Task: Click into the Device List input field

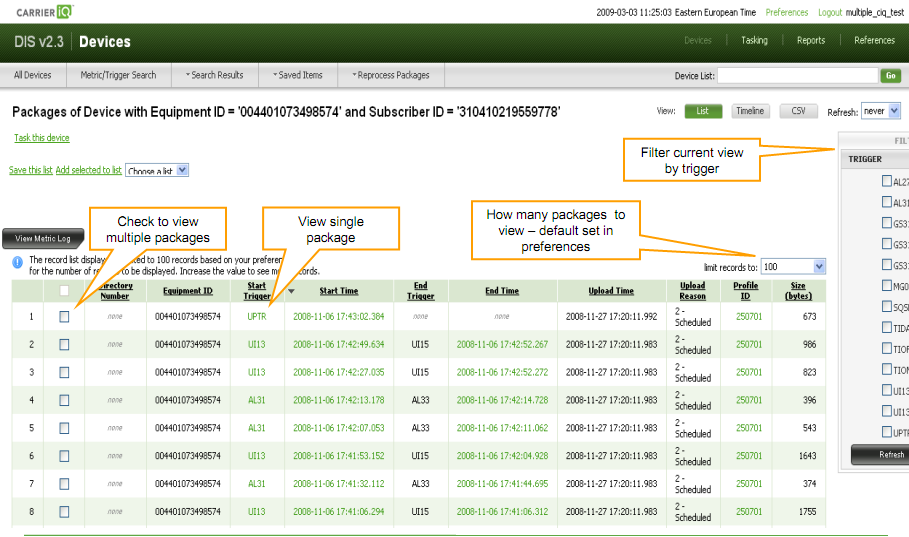Action: tap(797, 76)
